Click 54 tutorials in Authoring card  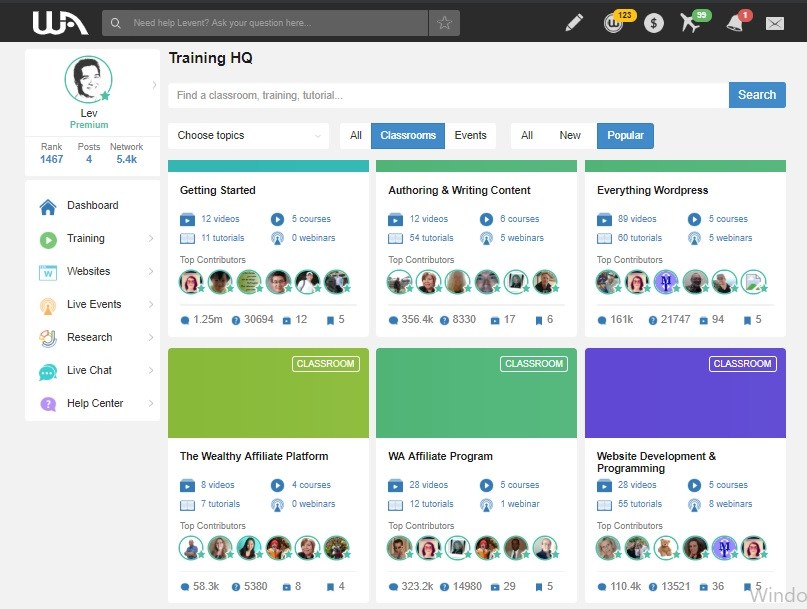click(x=431, y=238)
